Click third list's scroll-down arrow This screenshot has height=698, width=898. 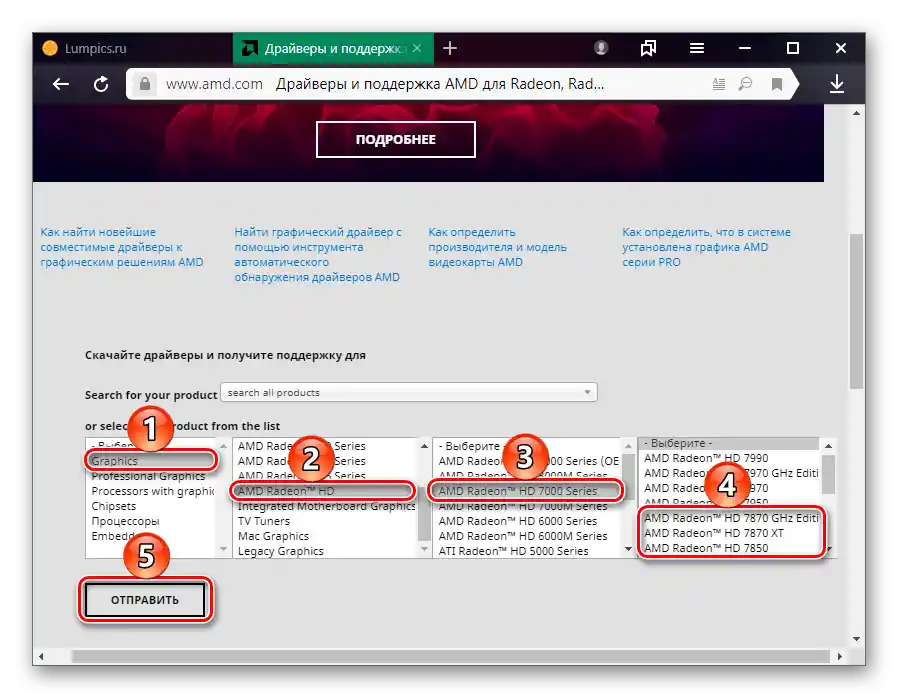click(628, 549)
